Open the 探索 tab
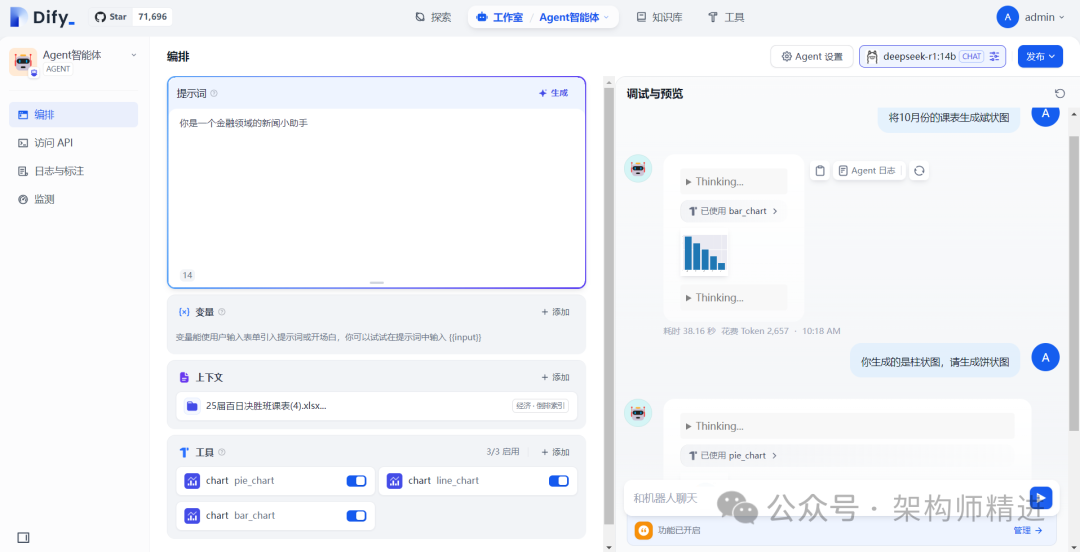 click(x=433, y=17)
